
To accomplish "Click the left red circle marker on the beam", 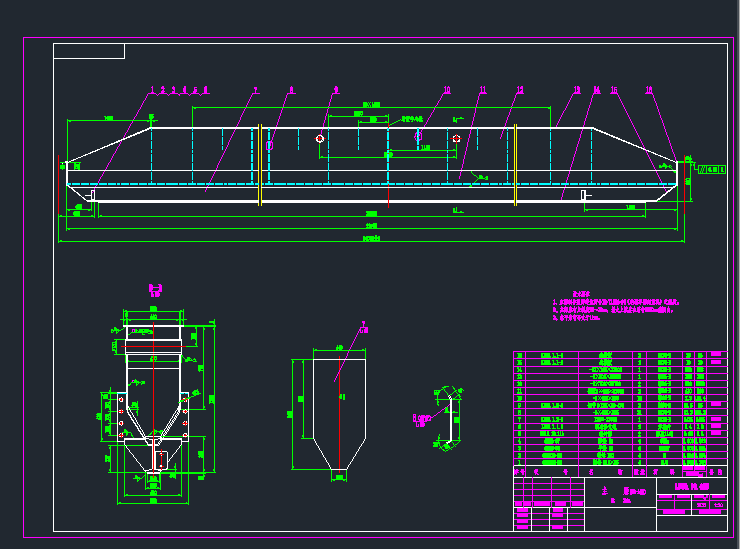I will (320, 139).
